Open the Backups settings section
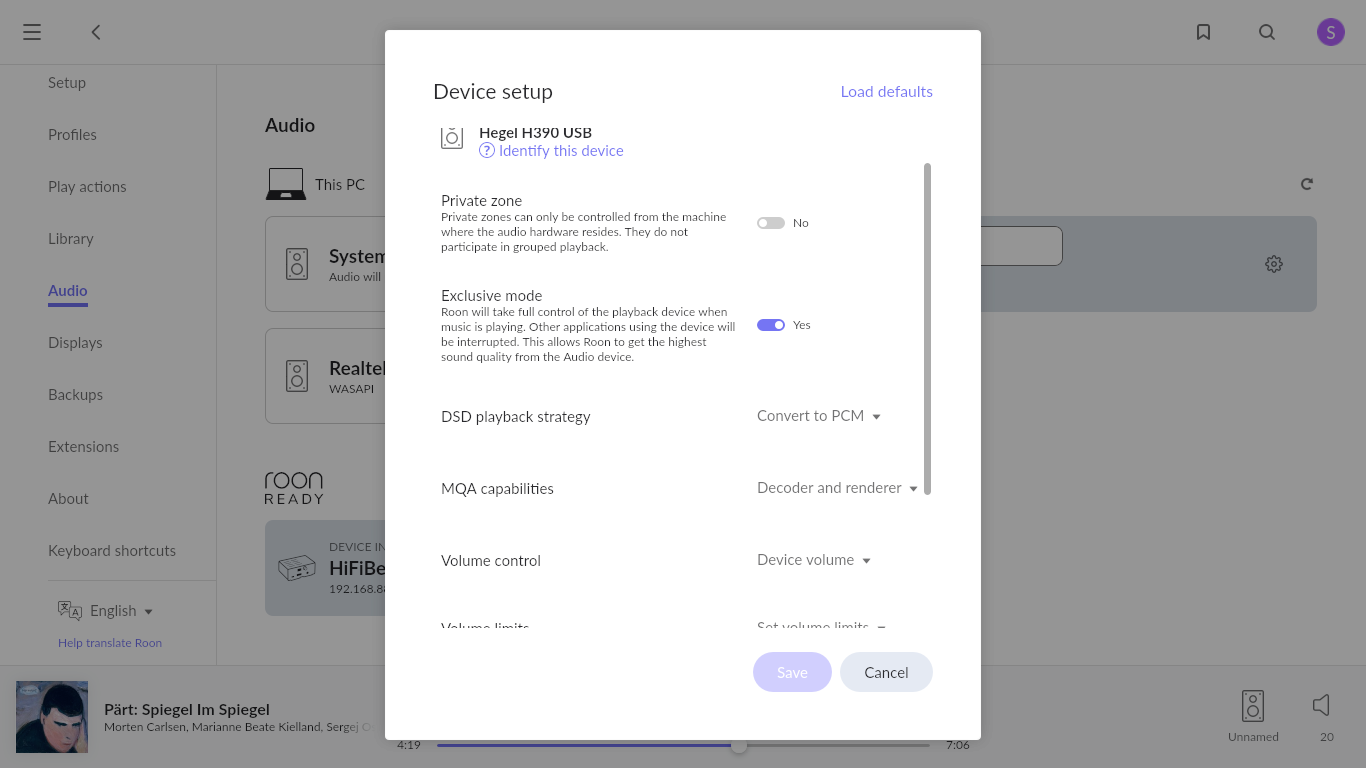 (75, 395)
